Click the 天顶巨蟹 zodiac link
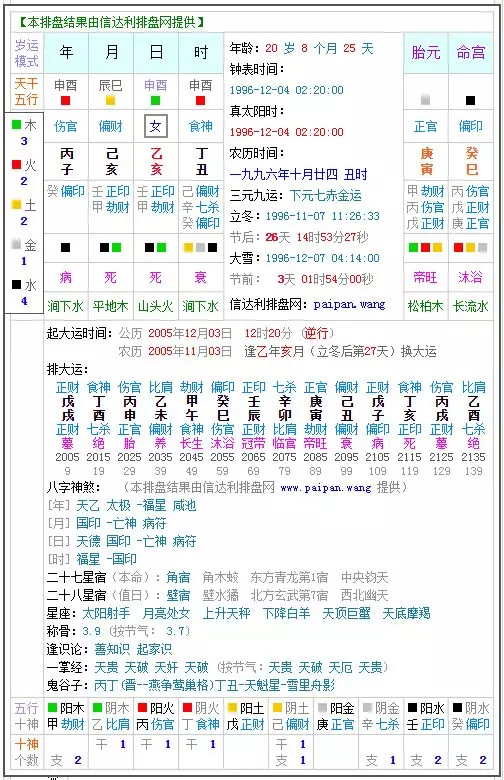 pos(346,613)
